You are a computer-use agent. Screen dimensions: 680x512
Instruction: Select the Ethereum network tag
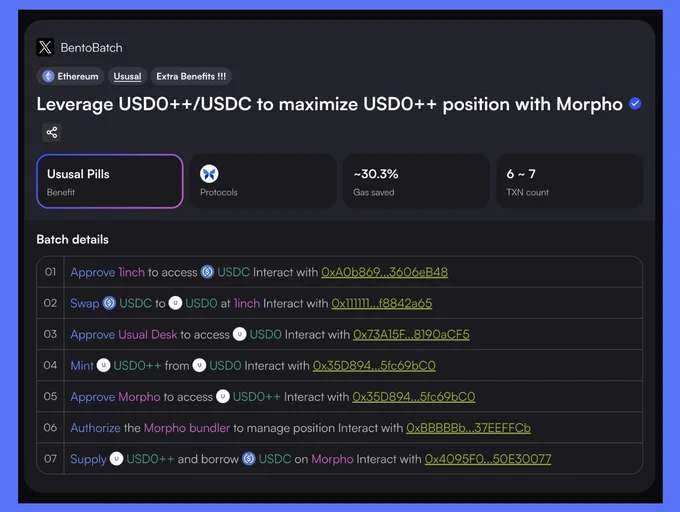pos(70,76)
